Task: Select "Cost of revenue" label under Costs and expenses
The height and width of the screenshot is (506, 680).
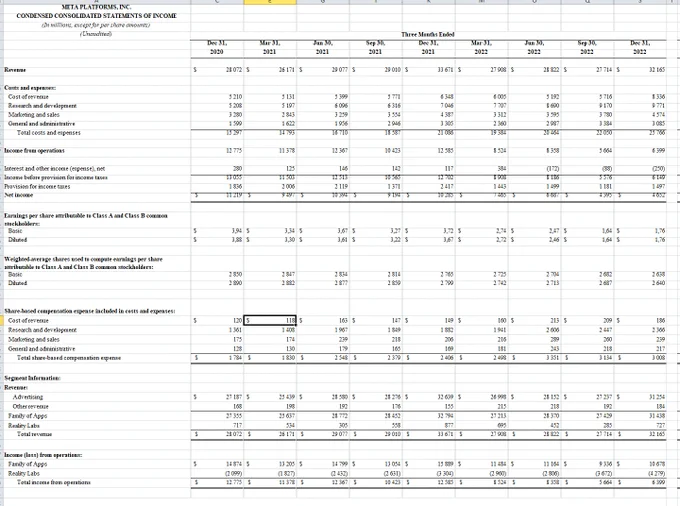Action: pos(28,97)
